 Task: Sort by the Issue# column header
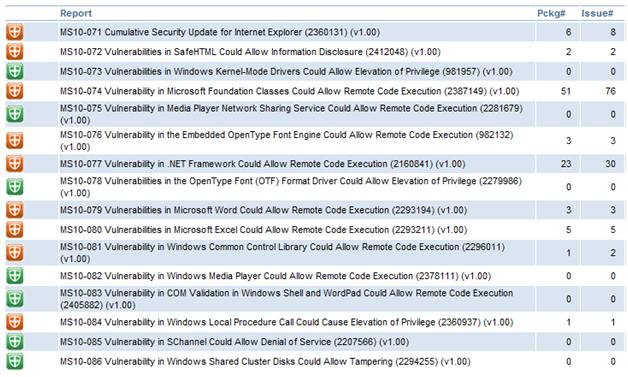[597, 13]
